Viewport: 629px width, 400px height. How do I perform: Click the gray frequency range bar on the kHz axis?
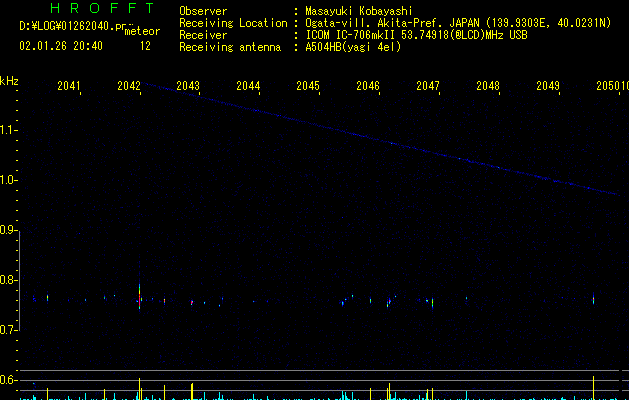click(x=19, y=281)
